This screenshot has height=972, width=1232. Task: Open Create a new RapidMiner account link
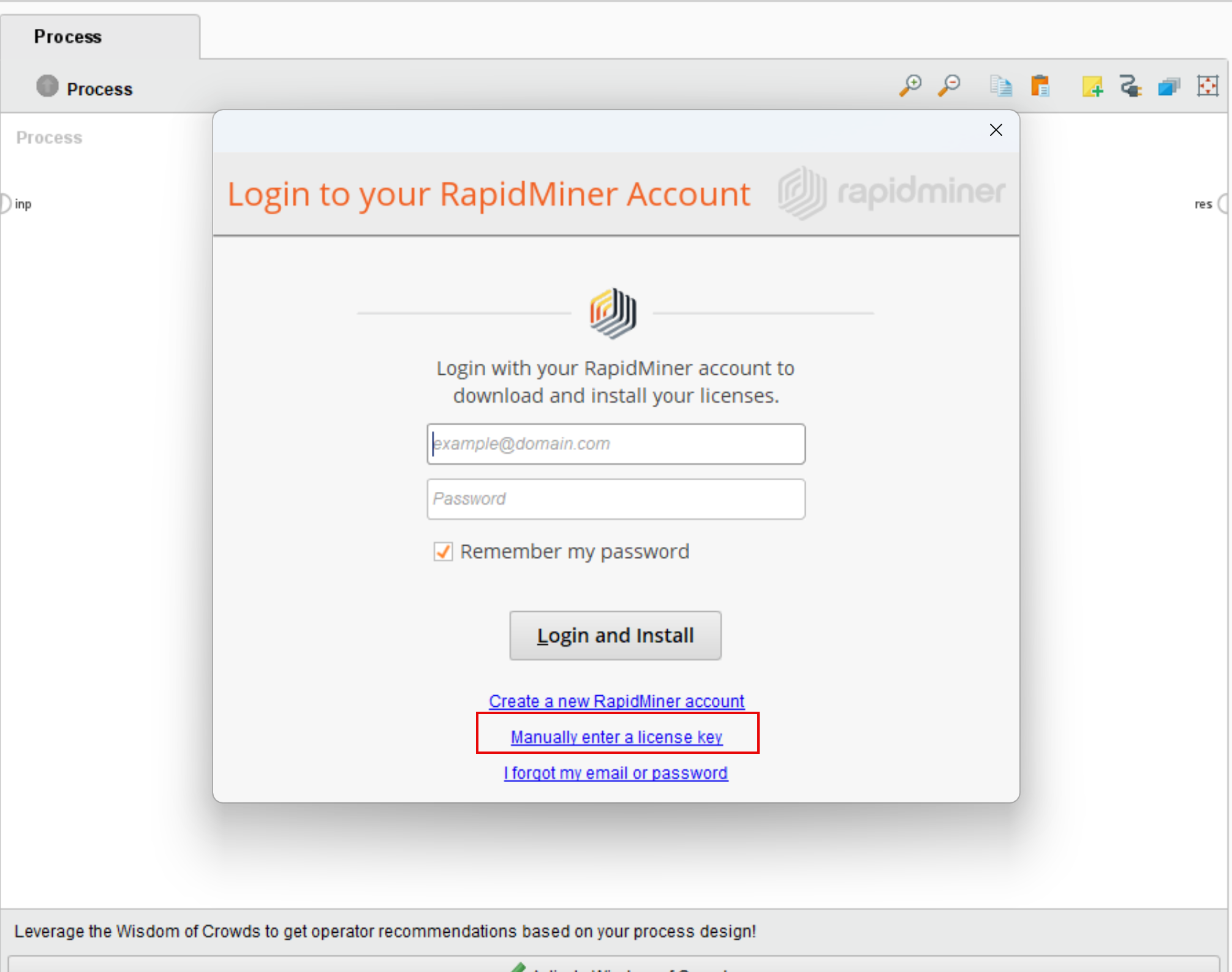616,701
